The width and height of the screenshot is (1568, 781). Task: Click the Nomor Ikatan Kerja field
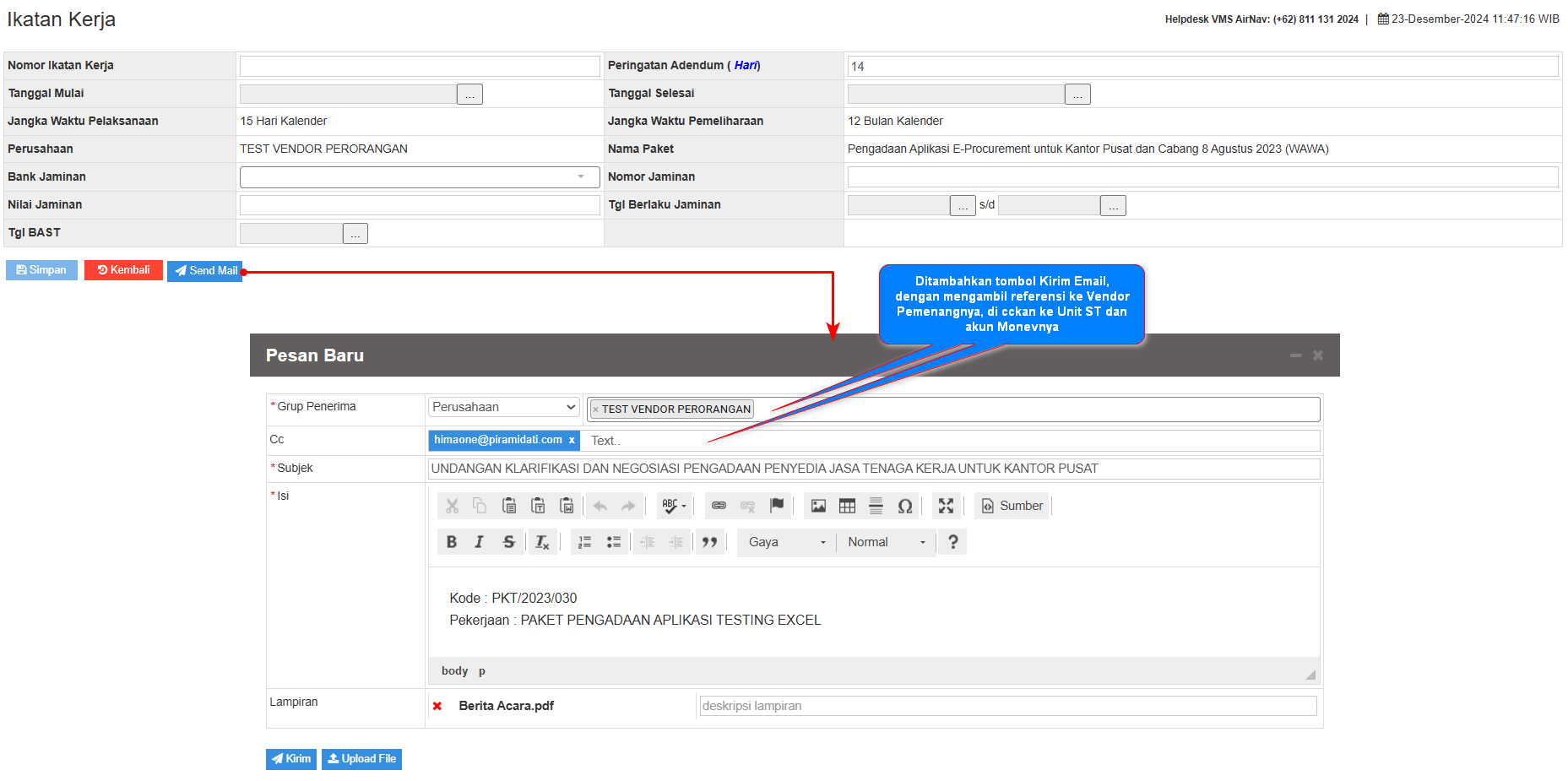point(419,66)
